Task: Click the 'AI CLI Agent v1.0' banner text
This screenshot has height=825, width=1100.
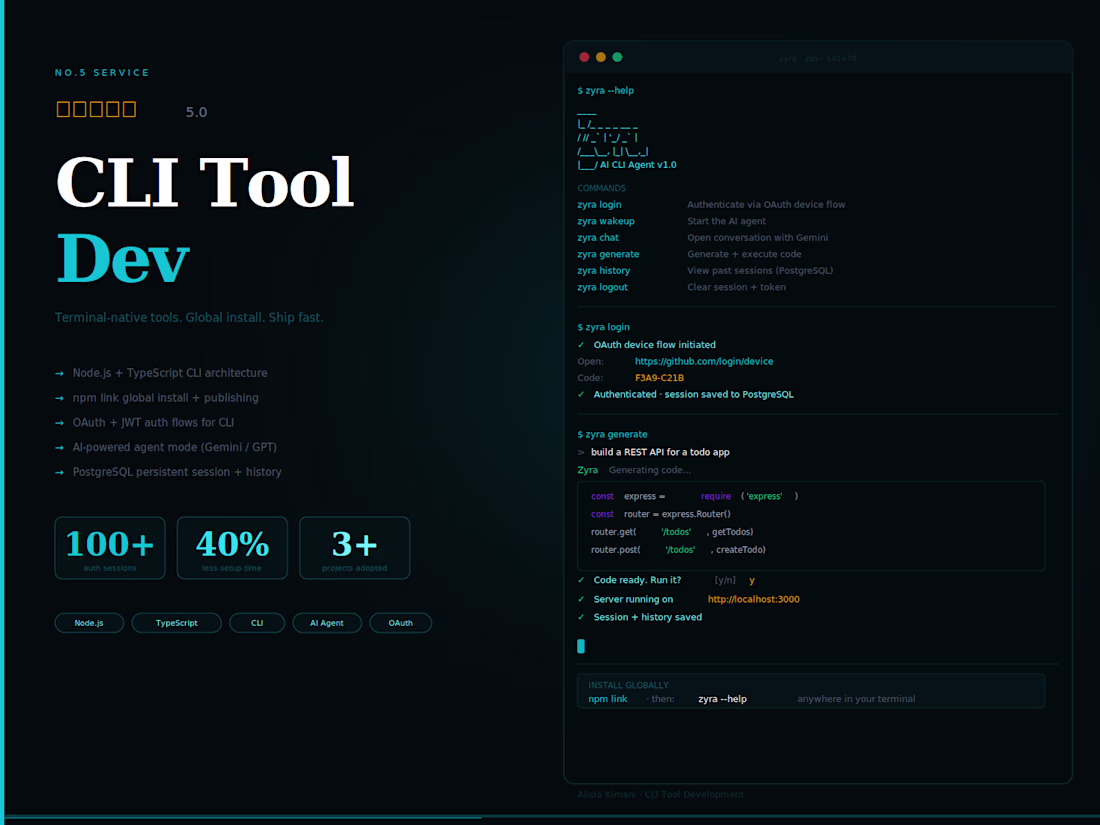Action: click(x=638, y=165)
